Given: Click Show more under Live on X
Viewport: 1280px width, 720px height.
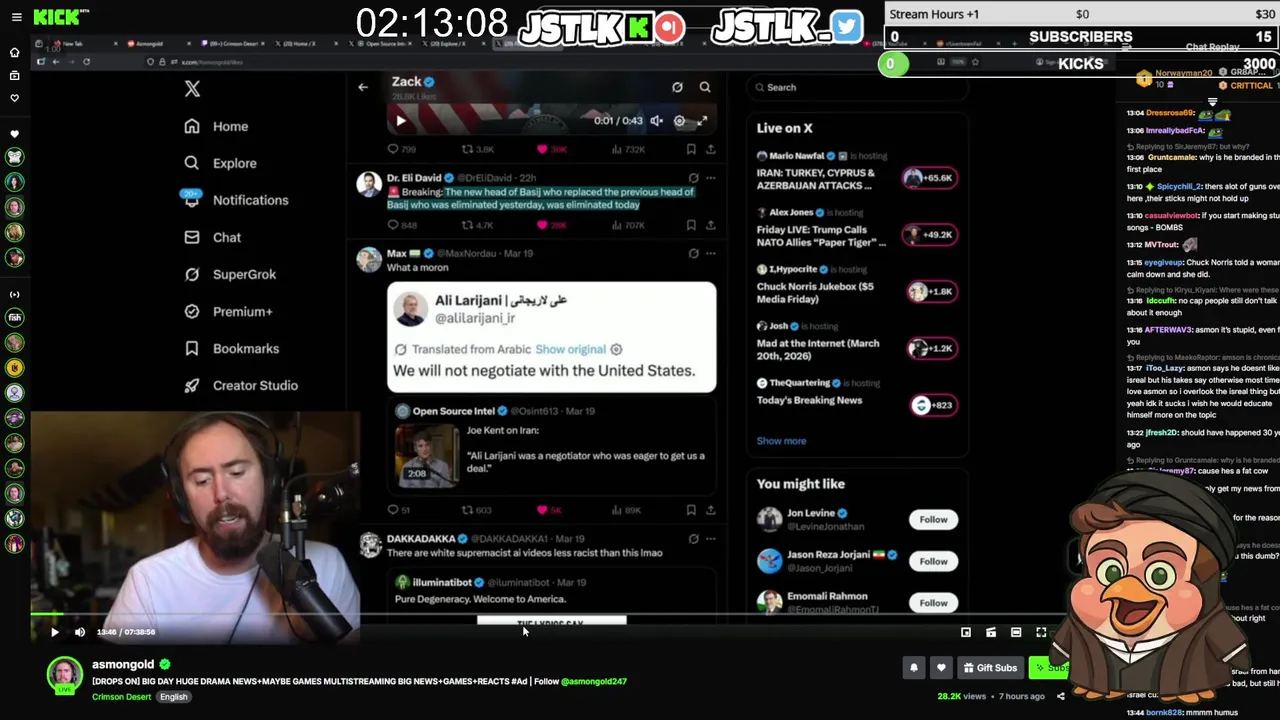Looking at the screenshot, I should click(781, 441).
